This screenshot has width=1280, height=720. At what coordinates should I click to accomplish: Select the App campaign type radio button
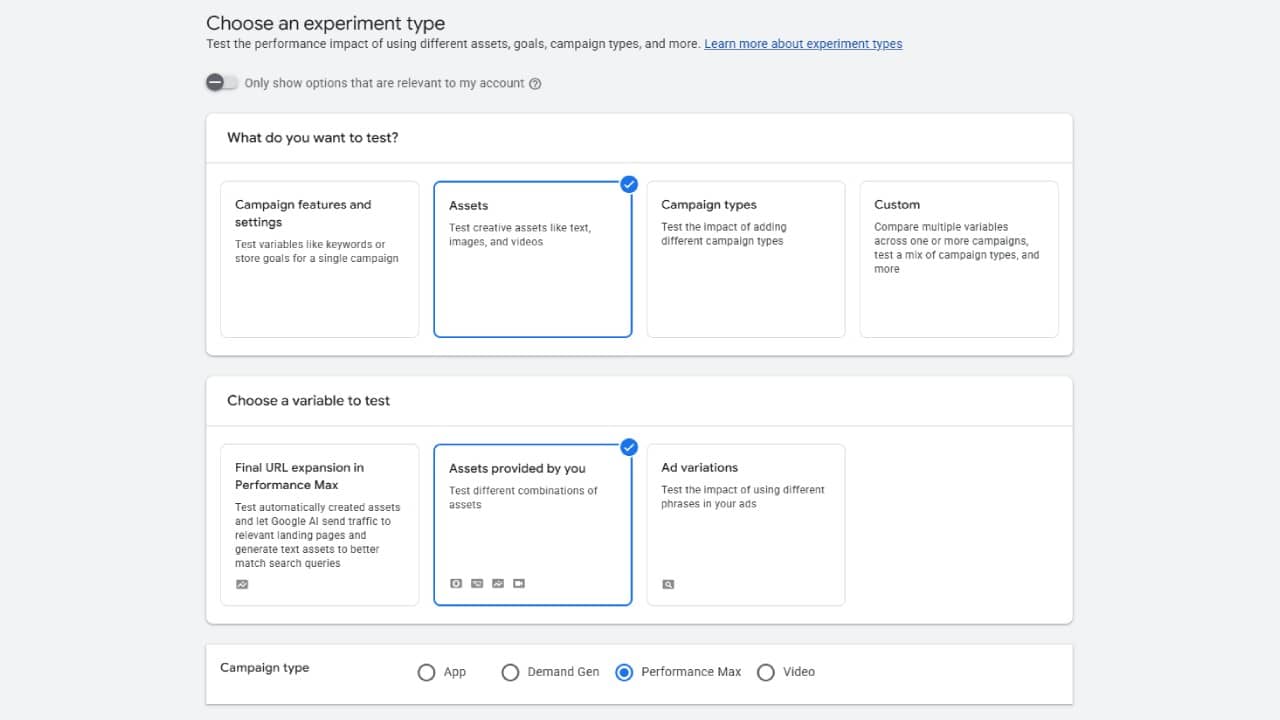[427, 672]
